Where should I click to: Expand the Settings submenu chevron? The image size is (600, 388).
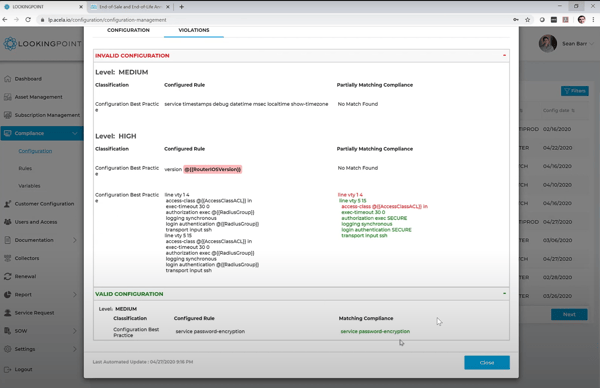pyautogui.click(x=75, y=349)
